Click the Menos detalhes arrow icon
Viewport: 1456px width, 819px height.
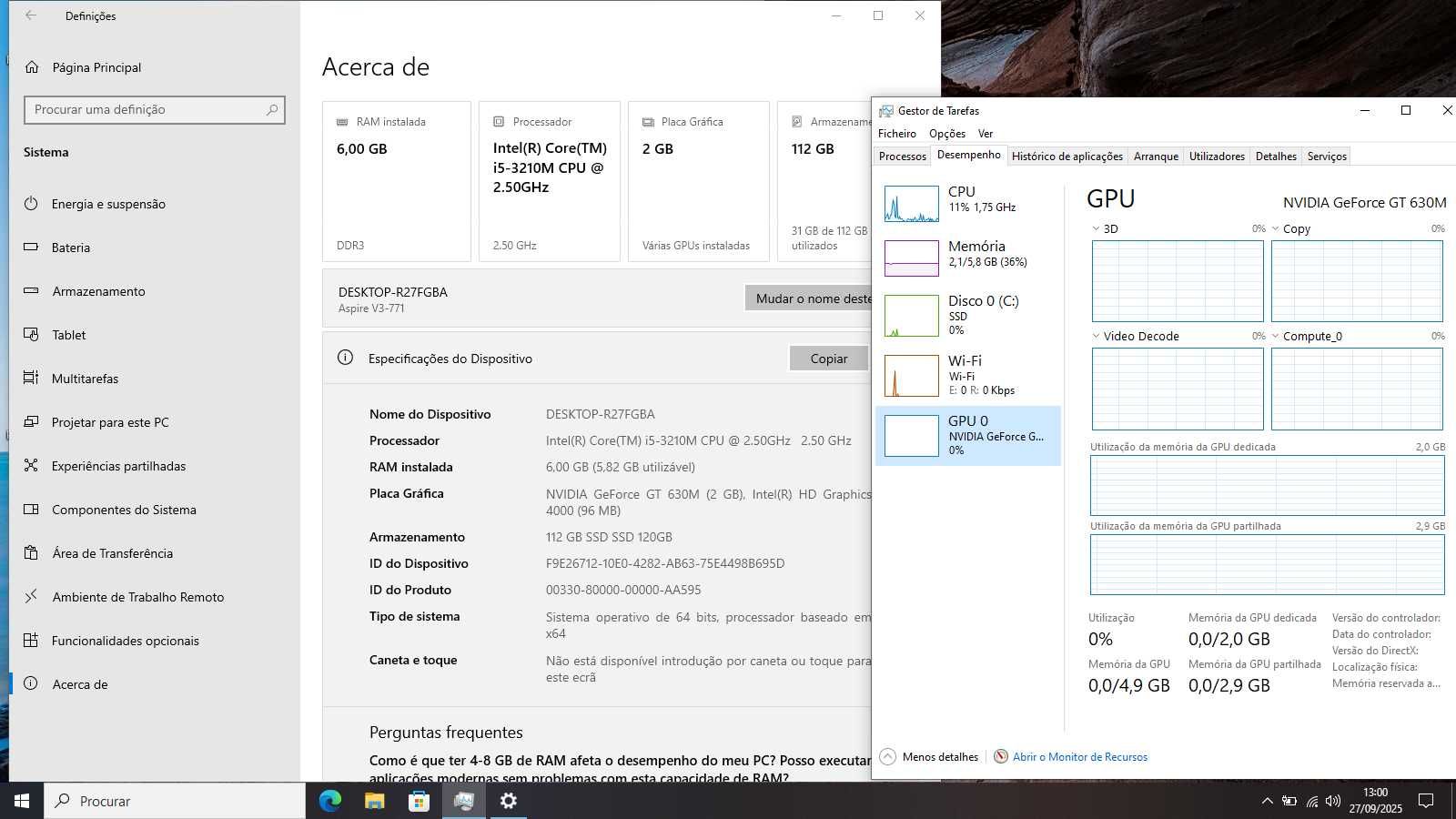pyautogui.click(x=887, y=756)
